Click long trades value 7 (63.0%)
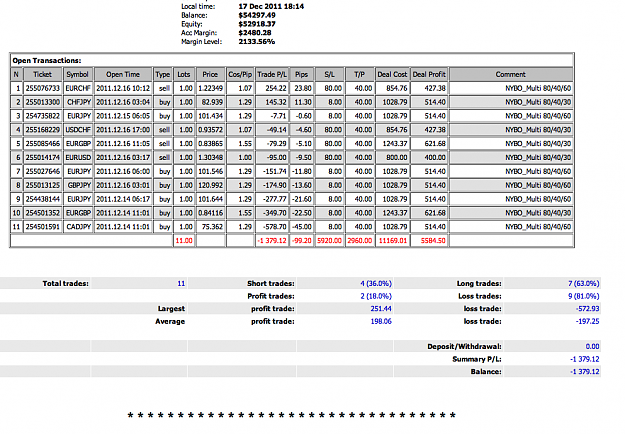625x434 pixels. [584, 283]
